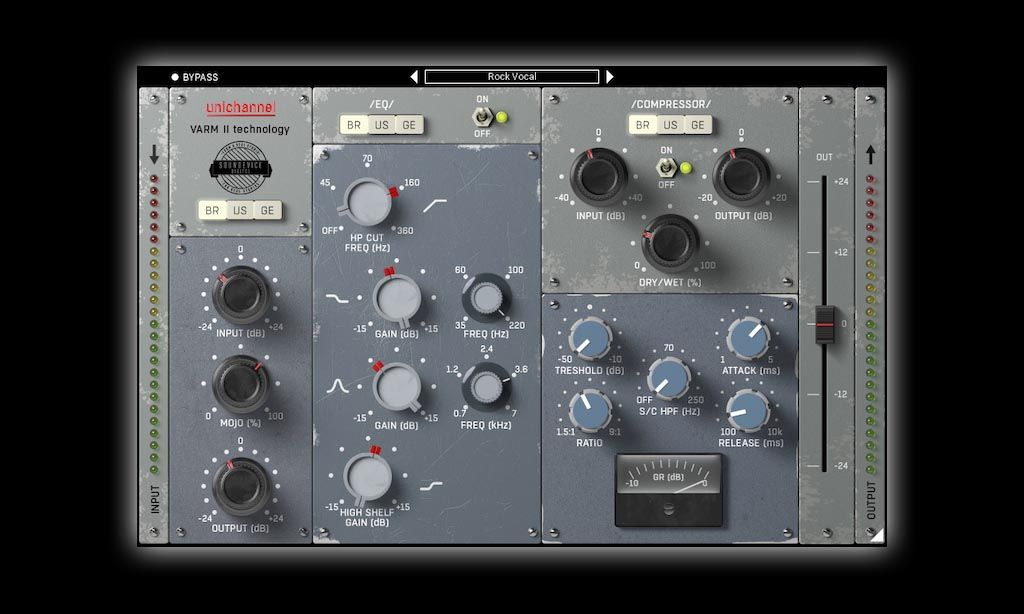Click the high shelf curve icon
Screen dimensions: 1024x614
pyautogui.click(x=431, y=486)
